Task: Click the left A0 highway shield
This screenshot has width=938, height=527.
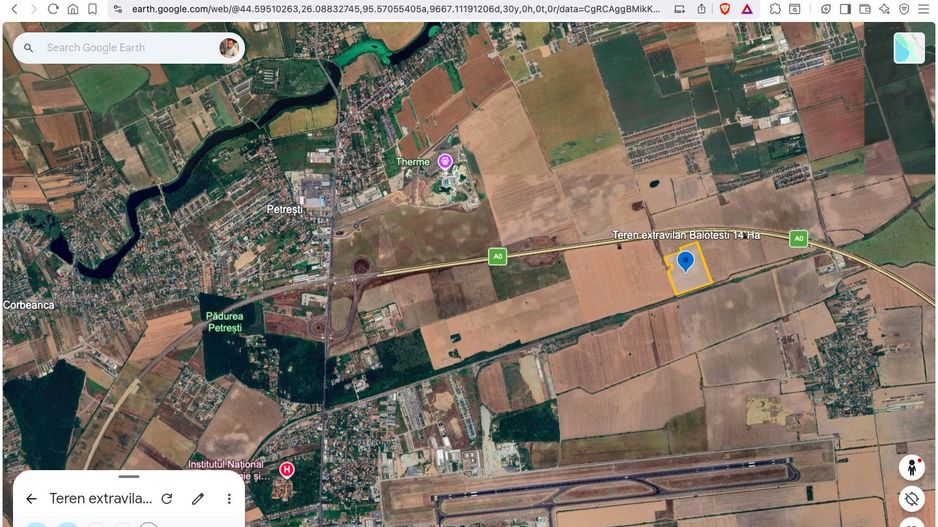Action: point(497,257)
